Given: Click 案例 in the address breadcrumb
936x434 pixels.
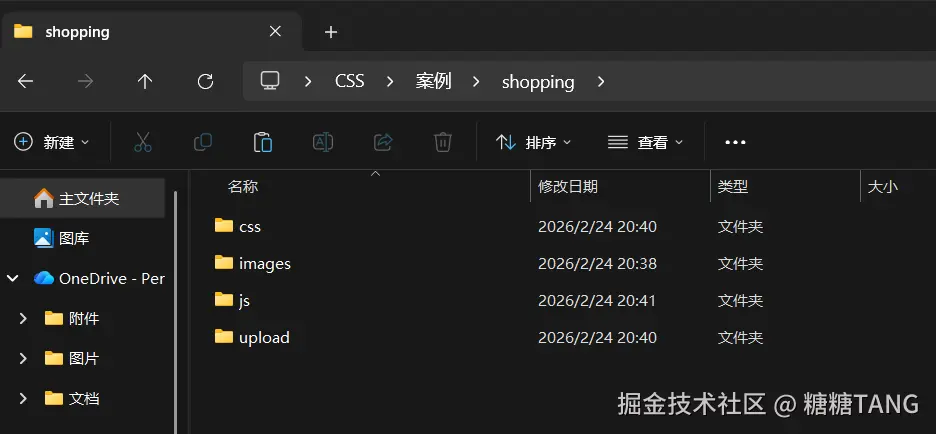Looking at the screenshot, I should [x=433, y=81].
